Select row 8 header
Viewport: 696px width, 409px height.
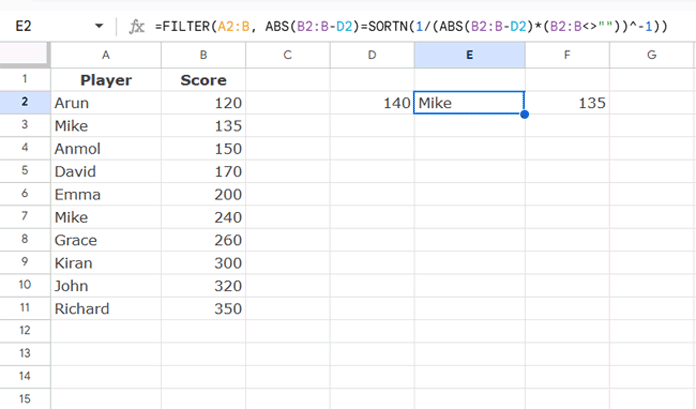click(x=25, y=240)
